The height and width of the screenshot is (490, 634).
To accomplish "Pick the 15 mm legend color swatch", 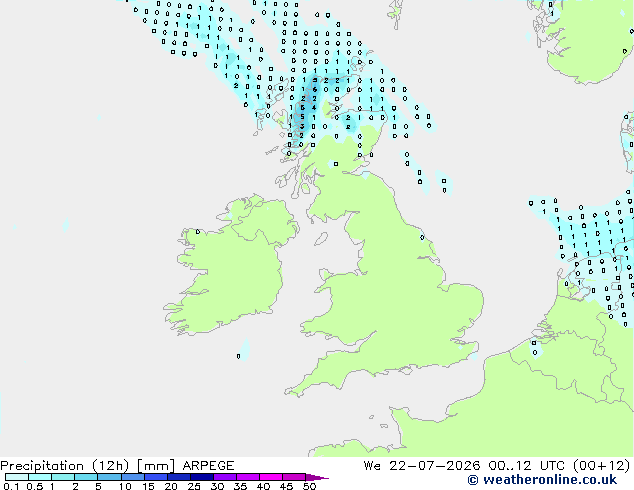I will pyautogui.click(x=156, y=477).
